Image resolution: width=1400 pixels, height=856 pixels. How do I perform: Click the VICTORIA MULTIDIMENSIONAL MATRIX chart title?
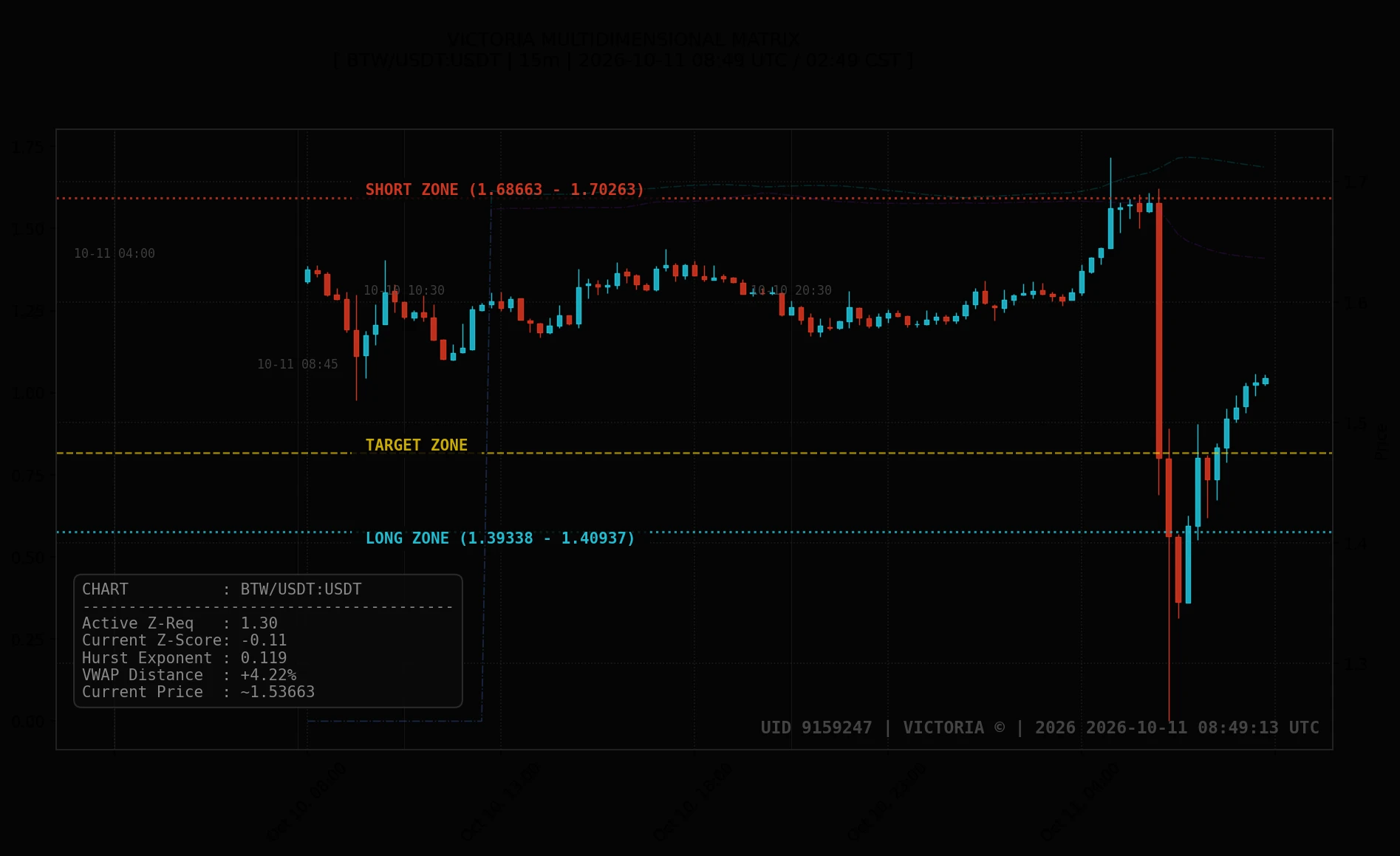(x=623, y=39)
